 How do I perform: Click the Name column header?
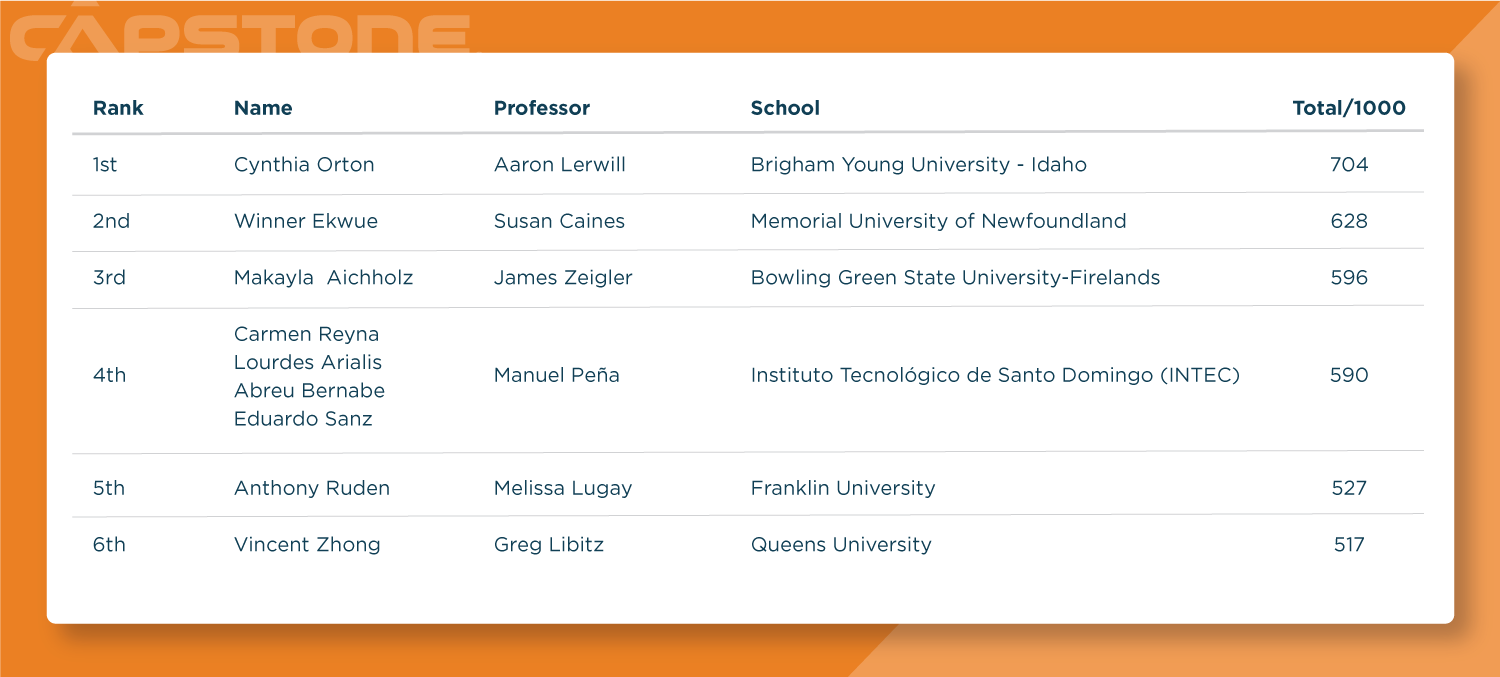coord(263,108)
